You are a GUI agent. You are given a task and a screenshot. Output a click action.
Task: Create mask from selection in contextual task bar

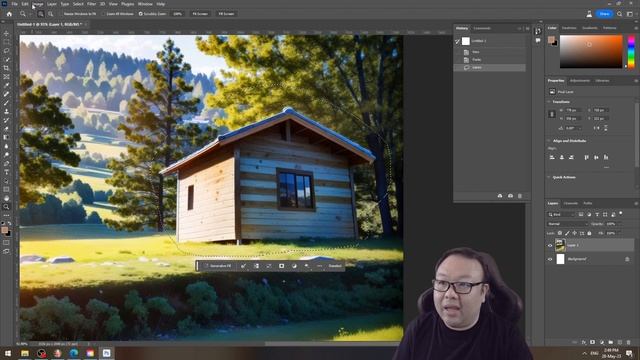pyautogui.click(x=282, y=266)
